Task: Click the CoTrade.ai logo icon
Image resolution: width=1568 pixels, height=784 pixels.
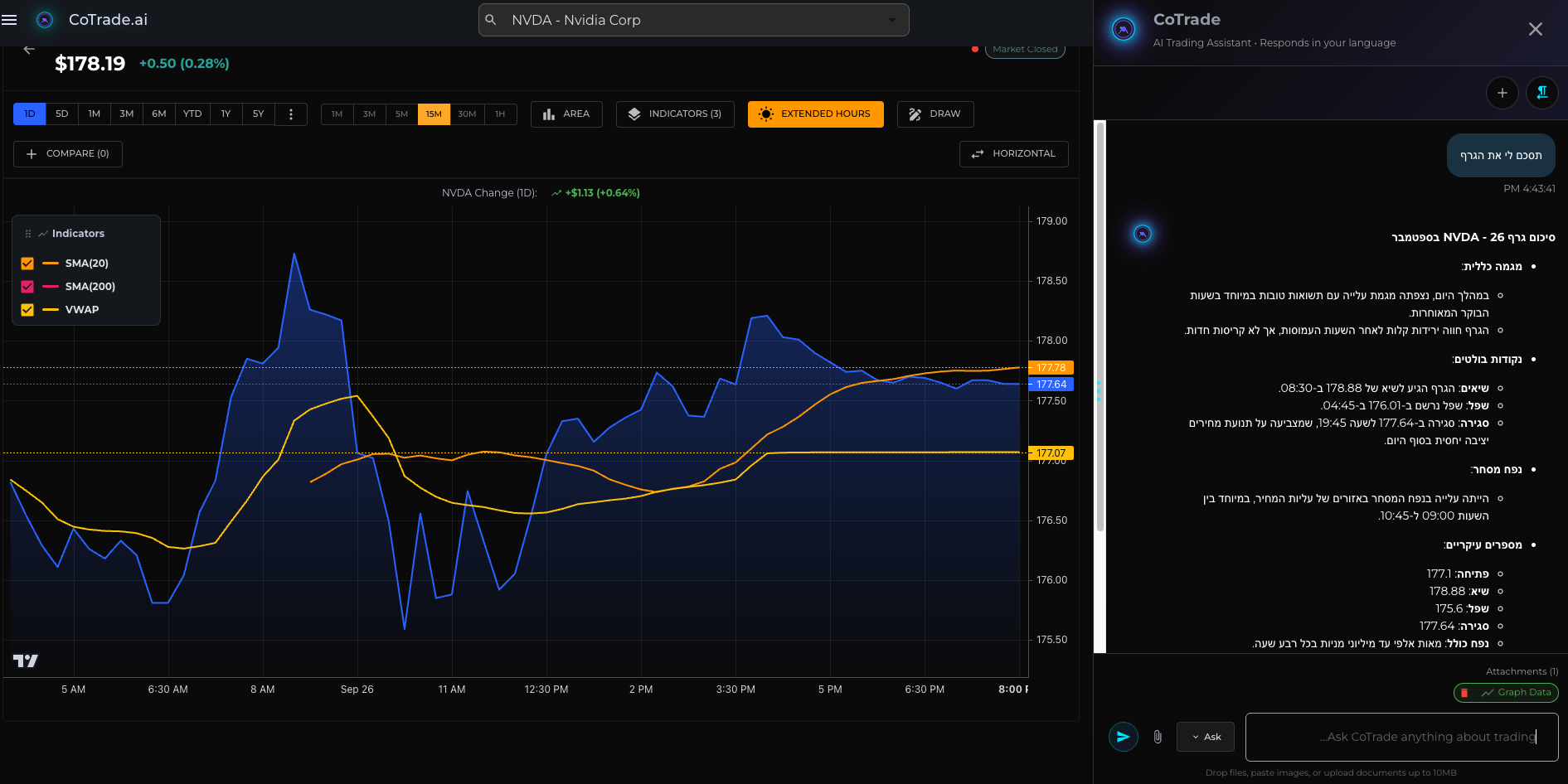Action: [46, 20]
